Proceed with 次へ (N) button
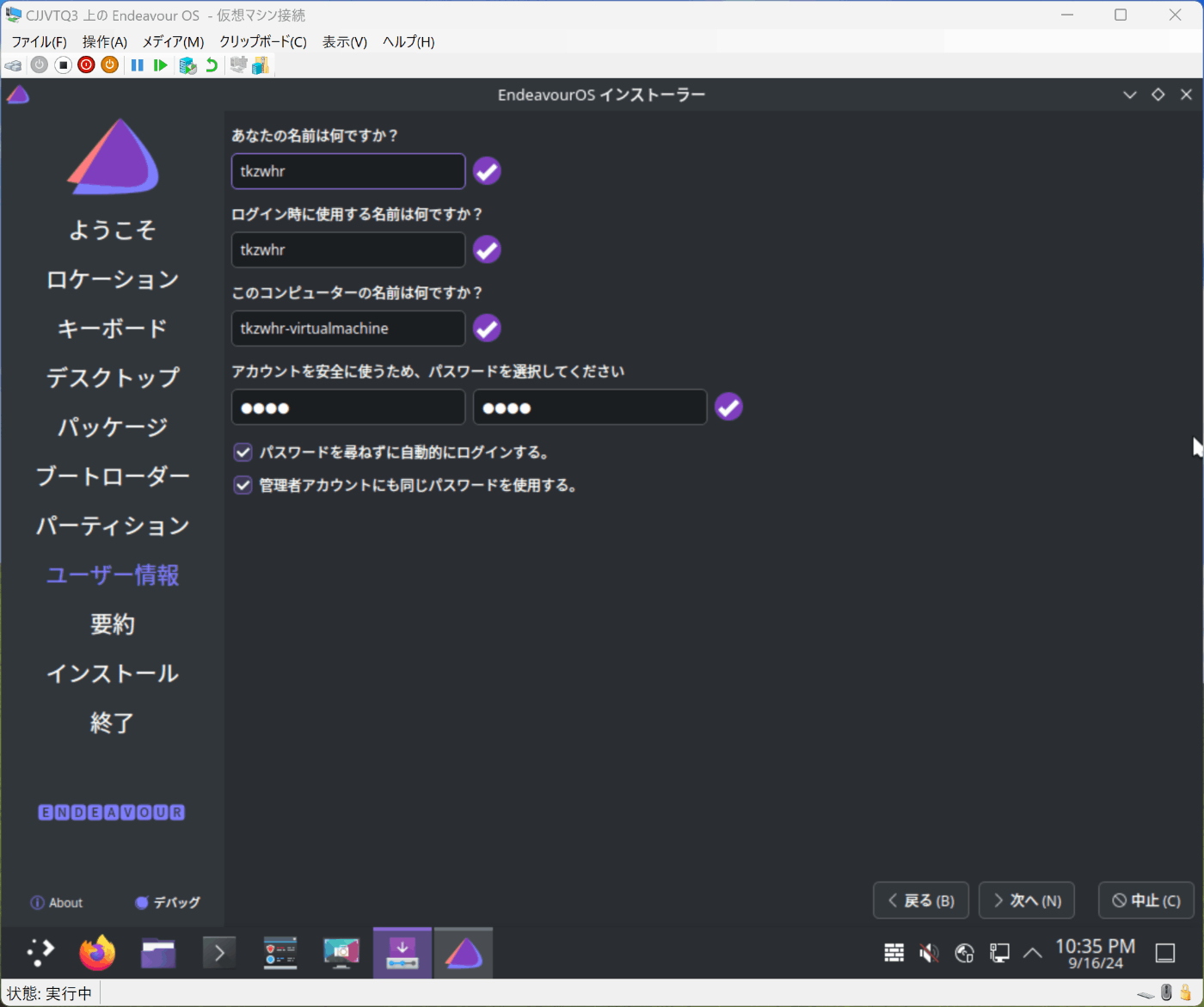 click(1027, 900)
